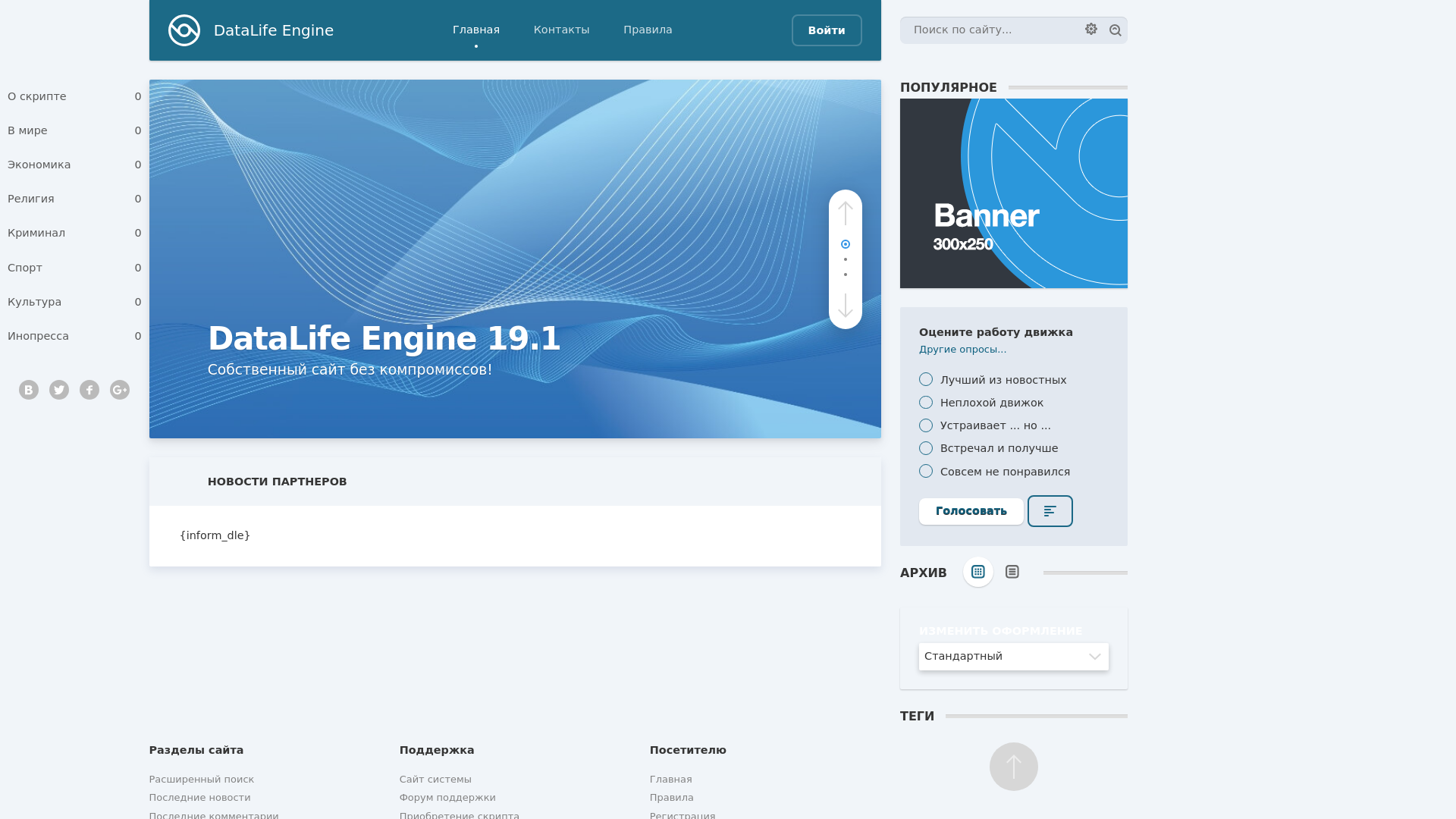Open the DataLife Engine 19.1 slide title
The width and height of the screenshot is (1456, 819).
(384, 338)
